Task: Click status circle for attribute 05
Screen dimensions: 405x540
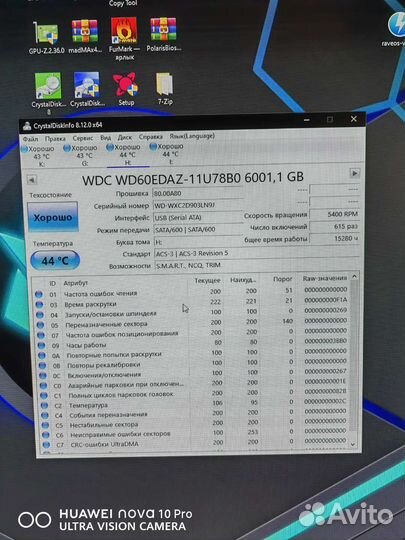Action: coord(40,325)
